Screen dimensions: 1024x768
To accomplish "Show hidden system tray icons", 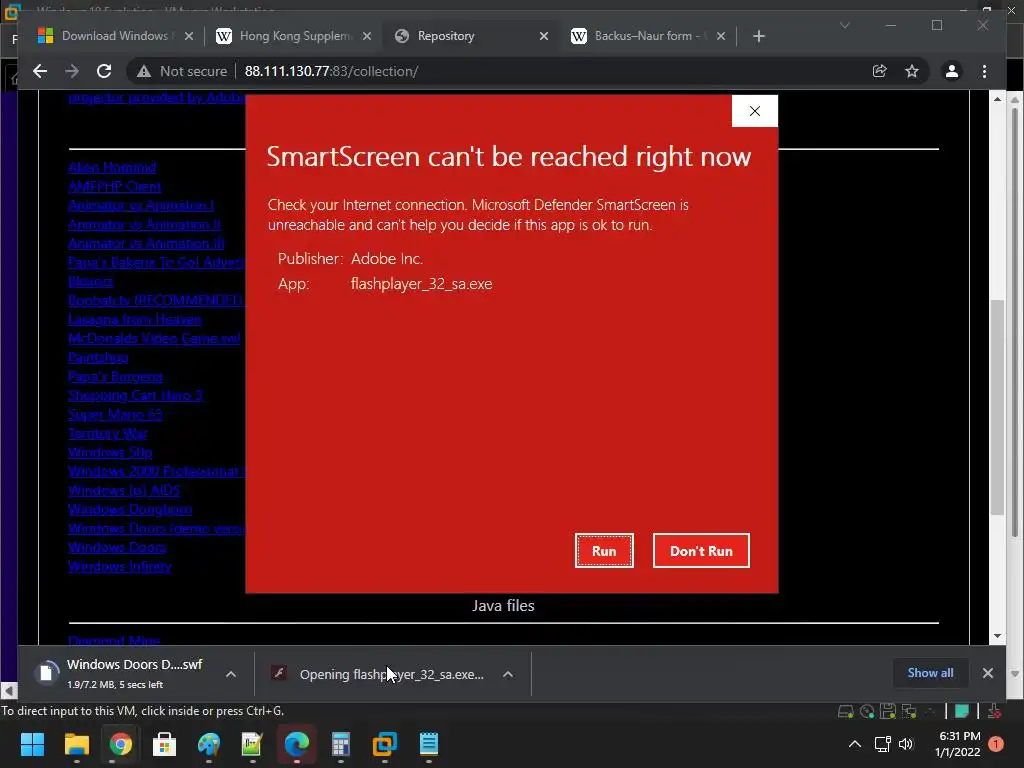I will click(x=854, y=744).
